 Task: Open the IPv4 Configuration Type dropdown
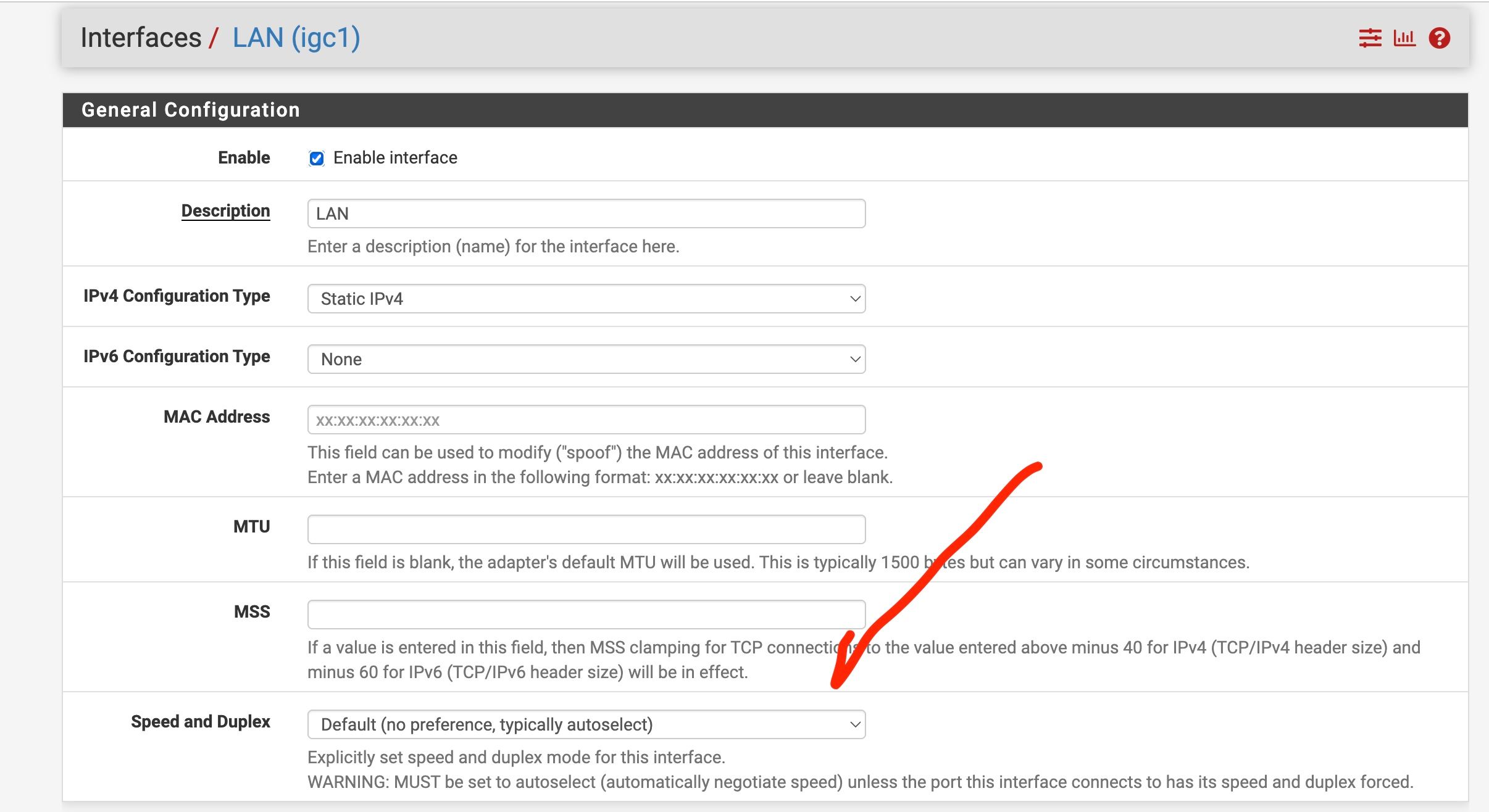point(586,299)
